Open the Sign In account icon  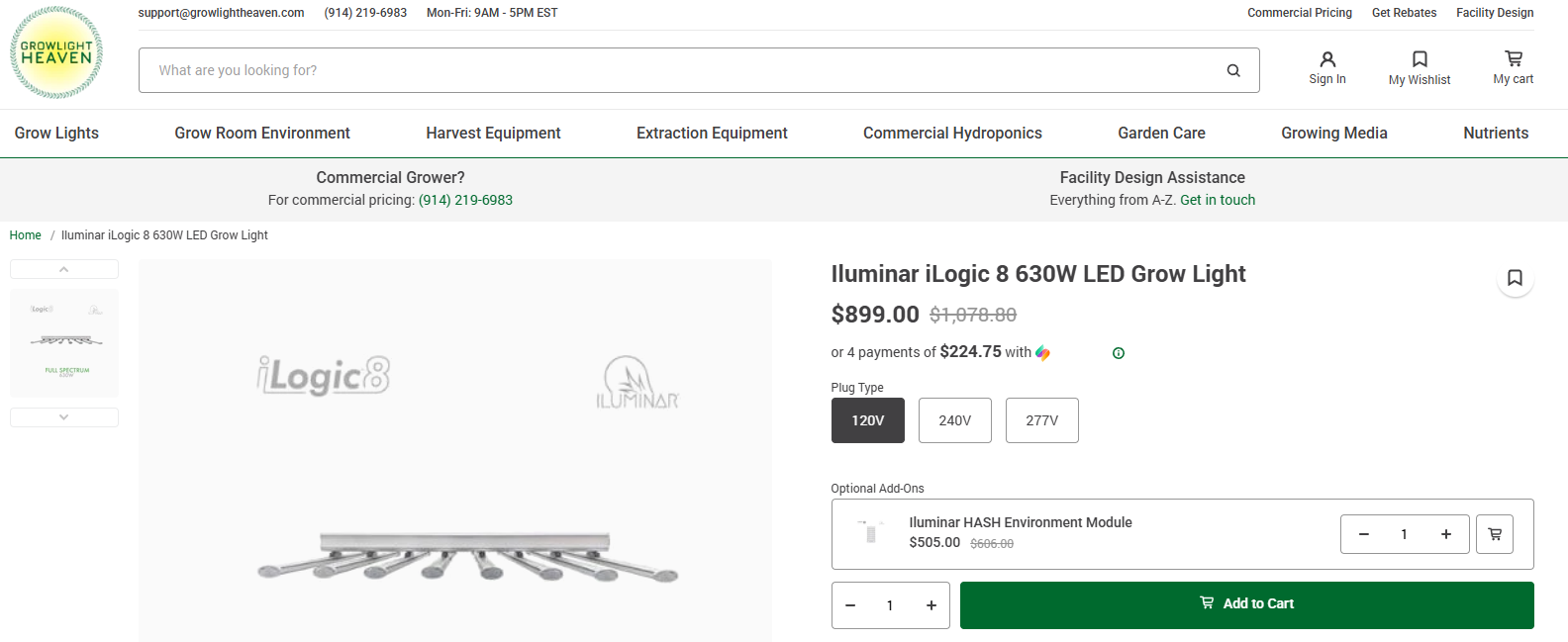1327,60
